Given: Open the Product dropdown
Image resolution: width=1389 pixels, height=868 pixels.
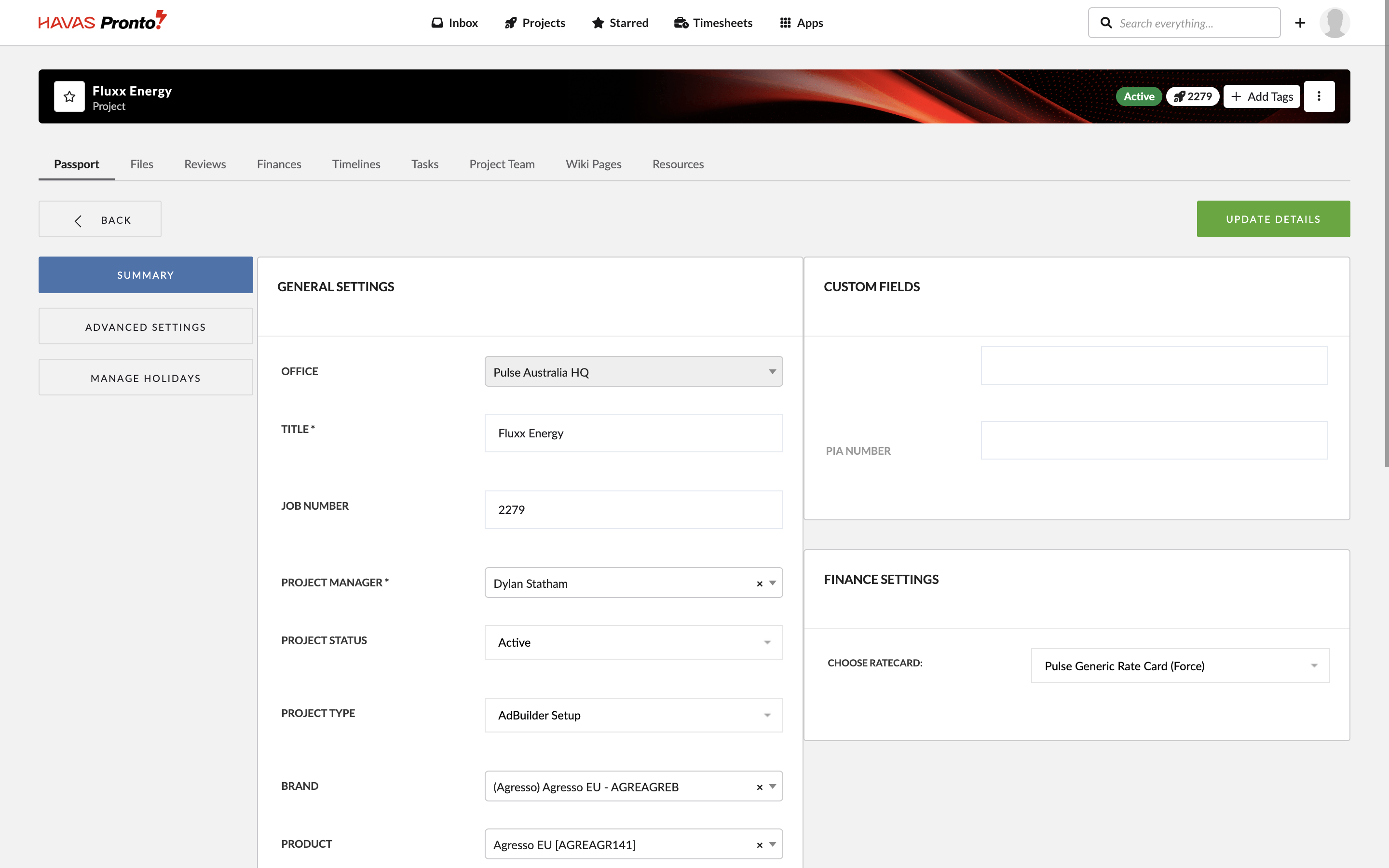Looking at the screenshot, I should click(x=634, y=844).
